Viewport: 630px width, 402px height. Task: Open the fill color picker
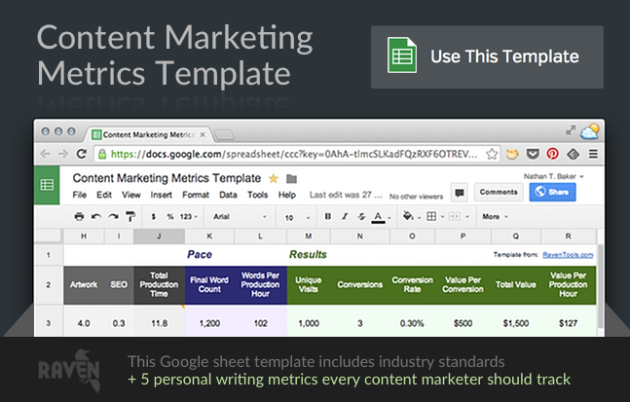411,216
